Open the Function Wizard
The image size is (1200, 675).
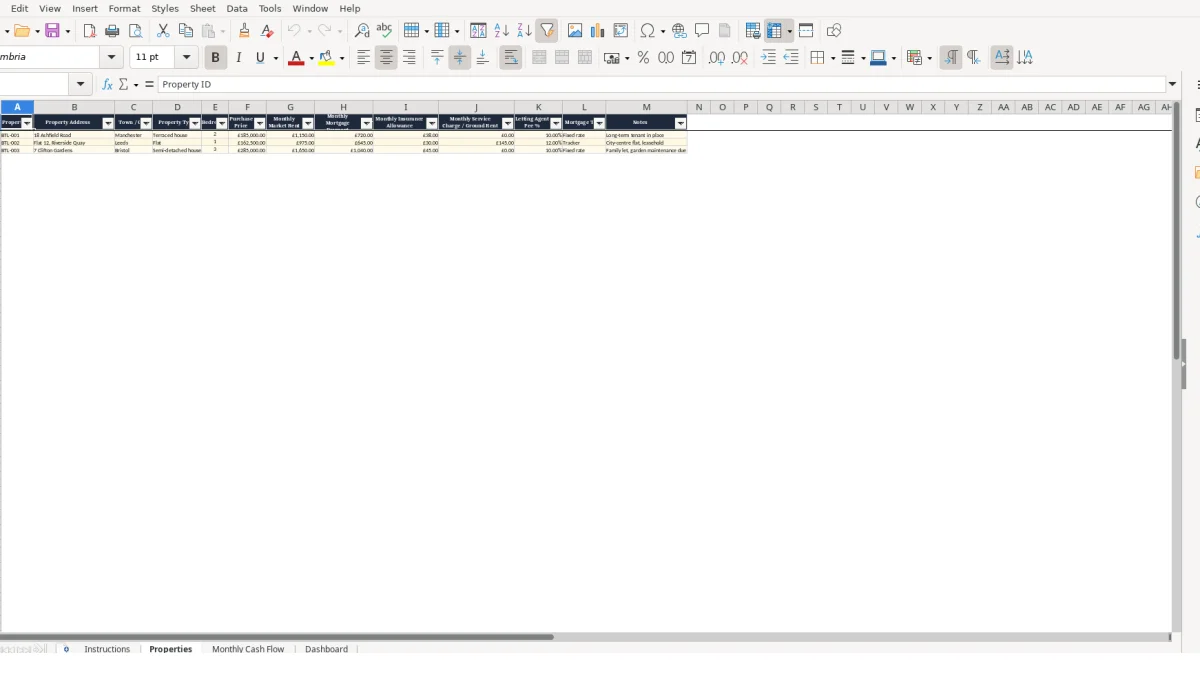(x=108, y=85)
